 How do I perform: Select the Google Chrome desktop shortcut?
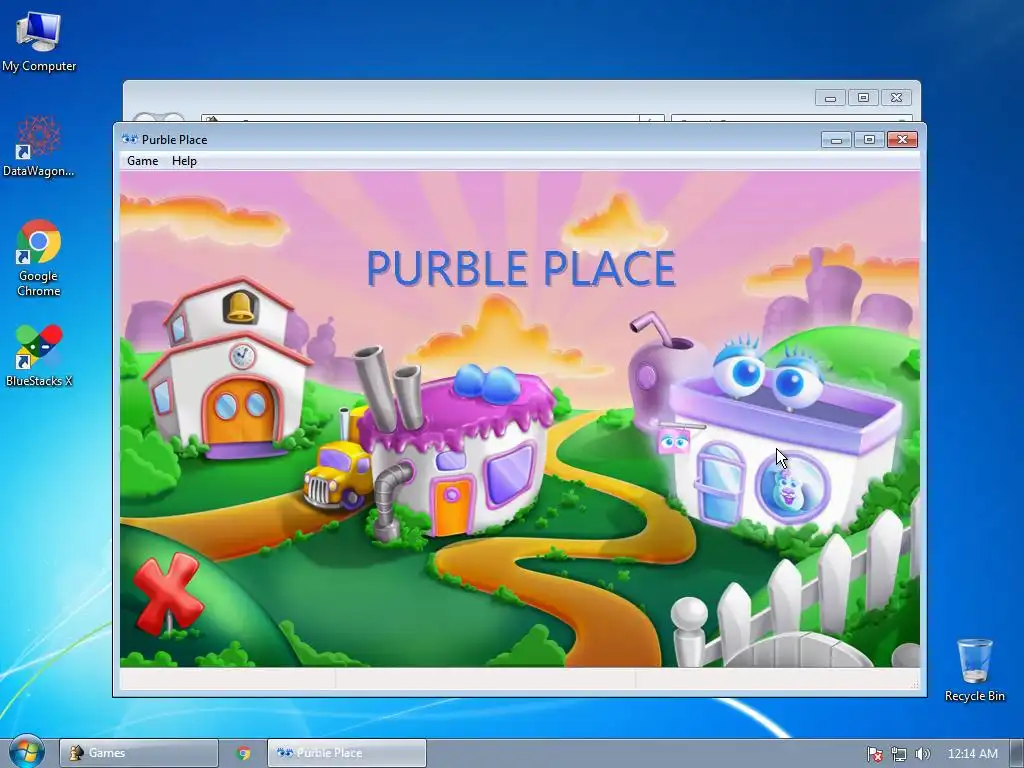[39, 259]
